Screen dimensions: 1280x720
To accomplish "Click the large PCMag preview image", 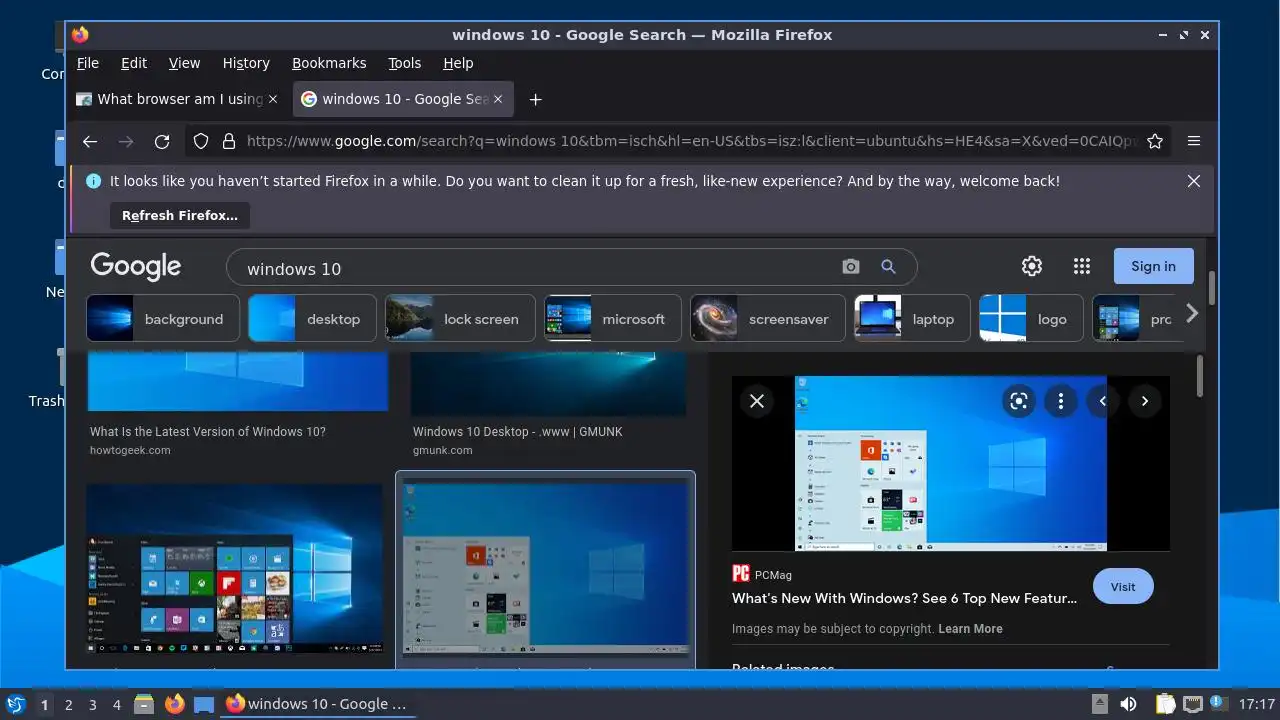I will (x=951, y=463).
